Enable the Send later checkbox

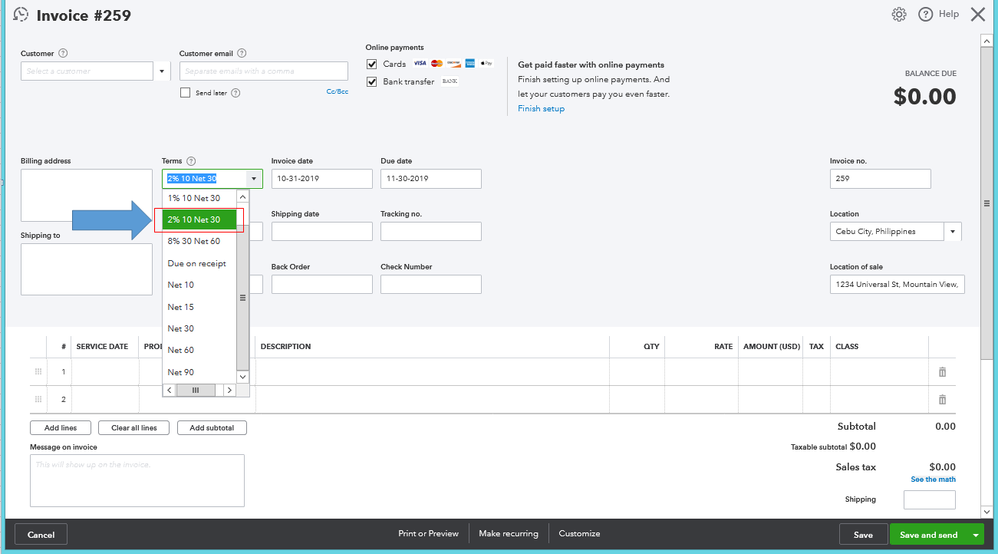(x=185, y=93)
